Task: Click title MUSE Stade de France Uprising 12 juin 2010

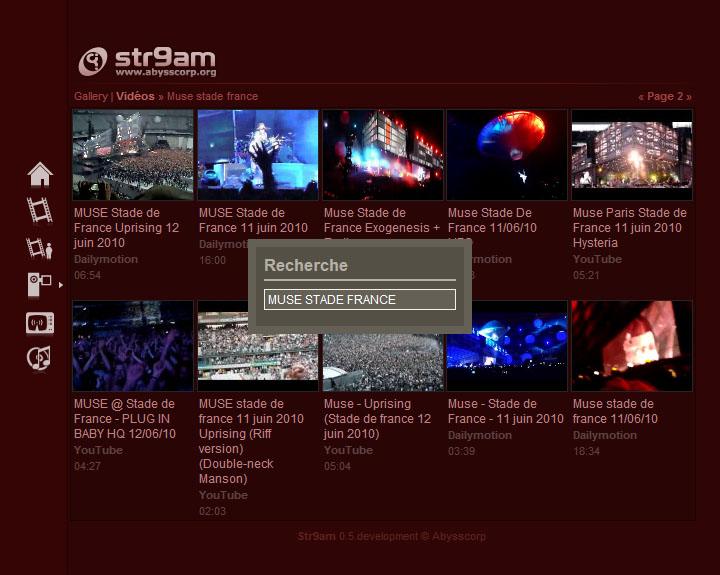Action: pos(126,228)
